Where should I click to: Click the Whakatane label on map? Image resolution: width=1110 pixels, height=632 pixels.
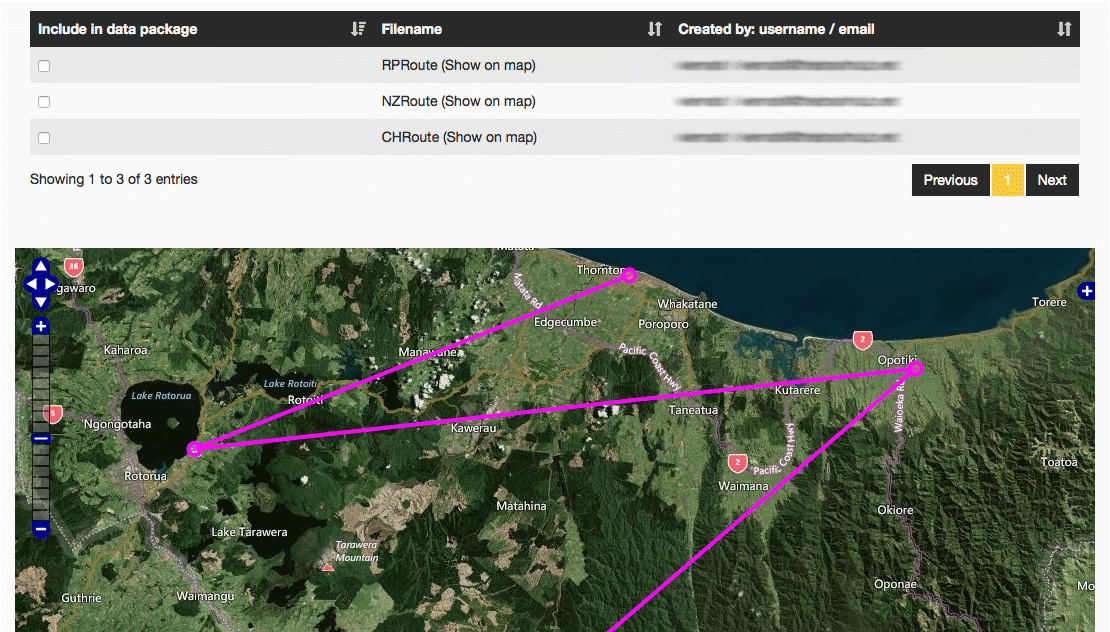(x=687, y=304)
